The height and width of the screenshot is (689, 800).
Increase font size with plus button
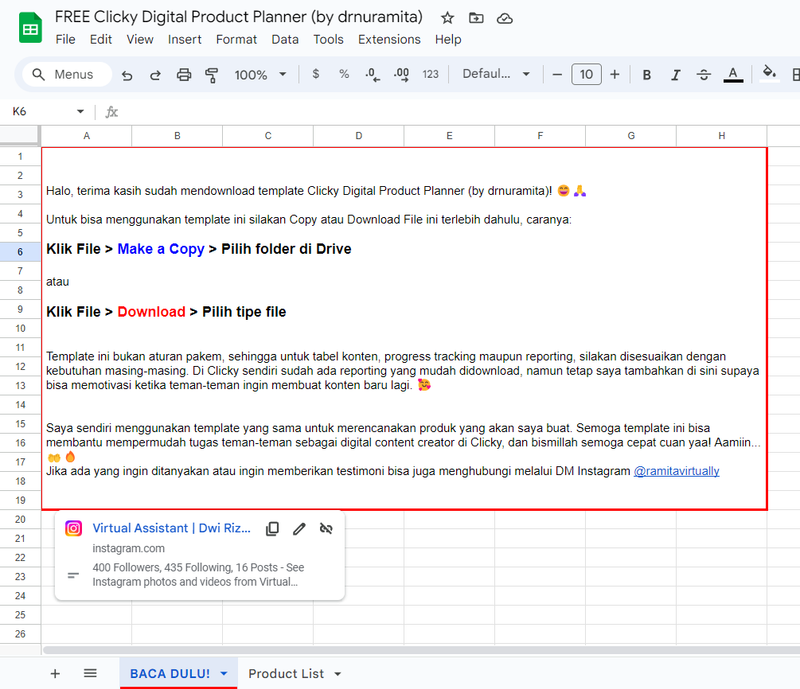coord(615,75)
